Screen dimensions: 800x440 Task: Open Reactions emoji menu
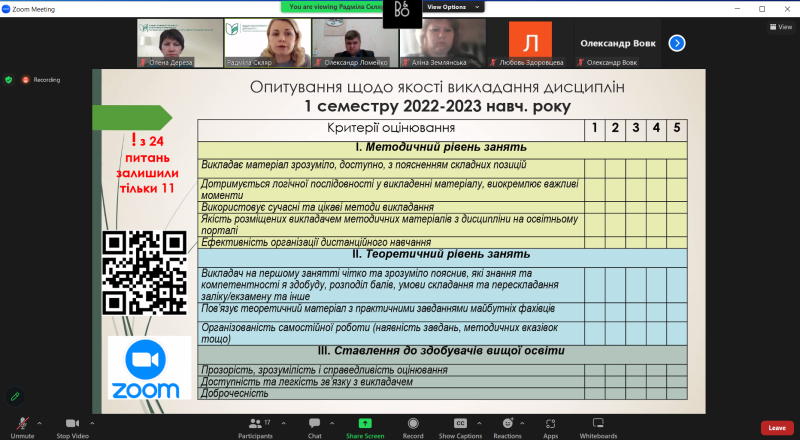pos(508,428)
